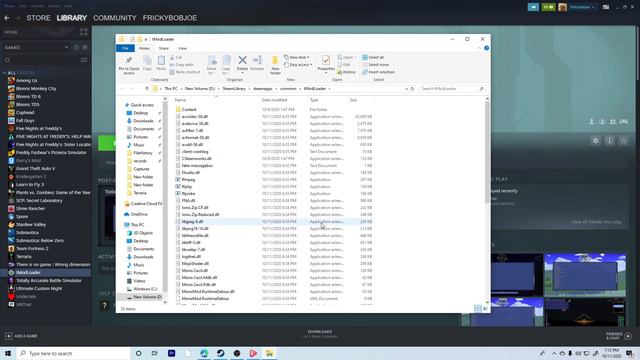Screen dimensions: 640x360
Task: Open the FRICKYBOBJOE profile tab
Action: click(170, 18)
